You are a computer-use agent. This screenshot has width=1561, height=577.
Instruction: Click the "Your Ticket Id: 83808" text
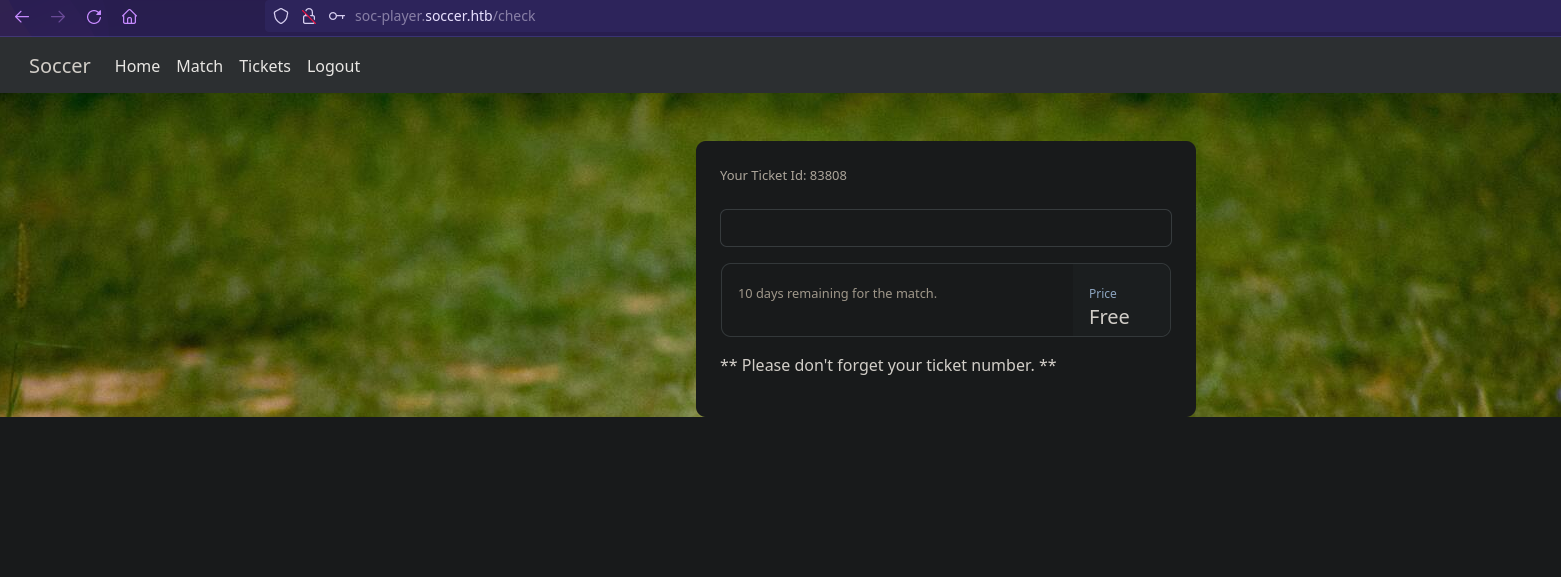pyautogui.click(x=783, y=176)
